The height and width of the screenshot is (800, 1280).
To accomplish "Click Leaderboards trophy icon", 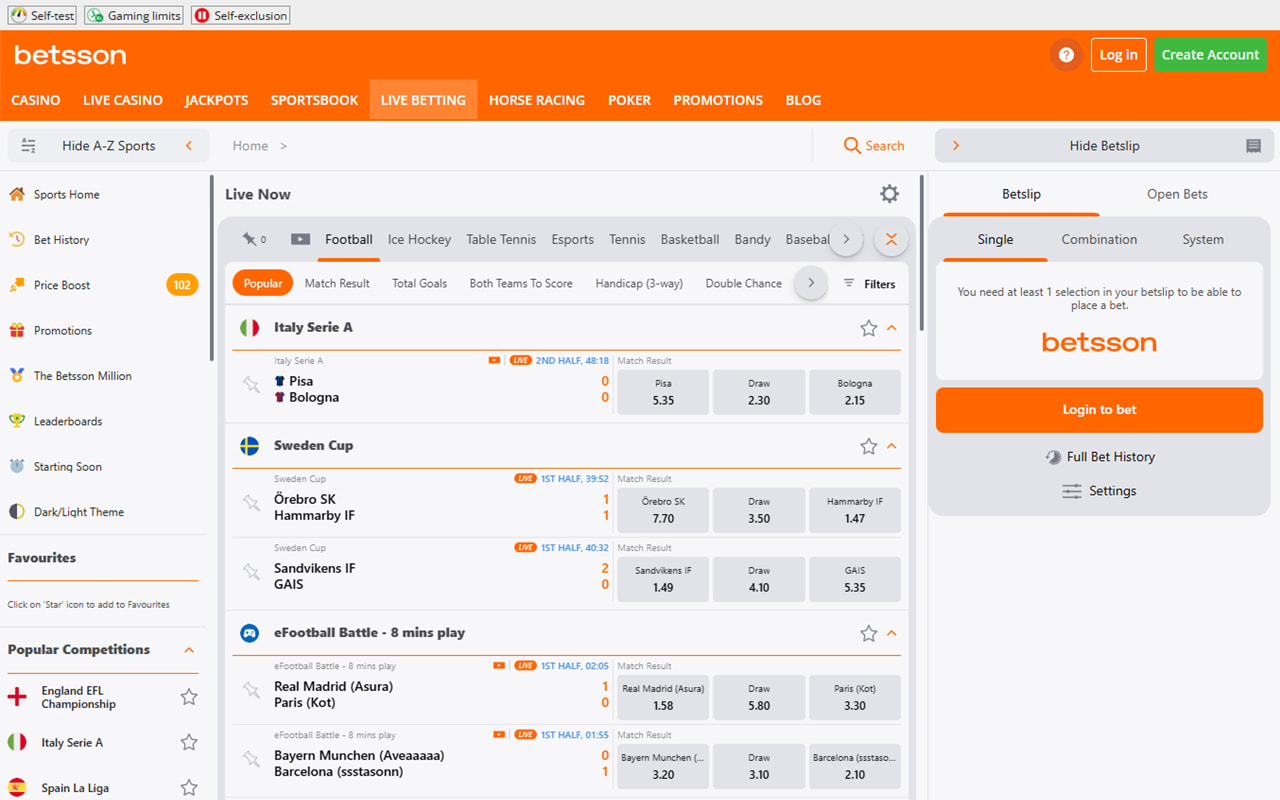I will tap(17, 421).
